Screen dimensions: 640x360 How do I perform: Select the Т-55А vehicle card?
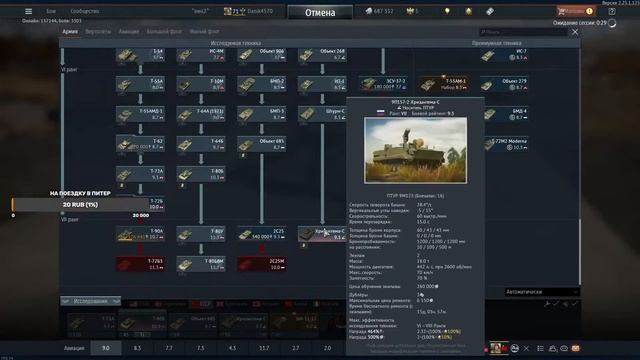140,84
